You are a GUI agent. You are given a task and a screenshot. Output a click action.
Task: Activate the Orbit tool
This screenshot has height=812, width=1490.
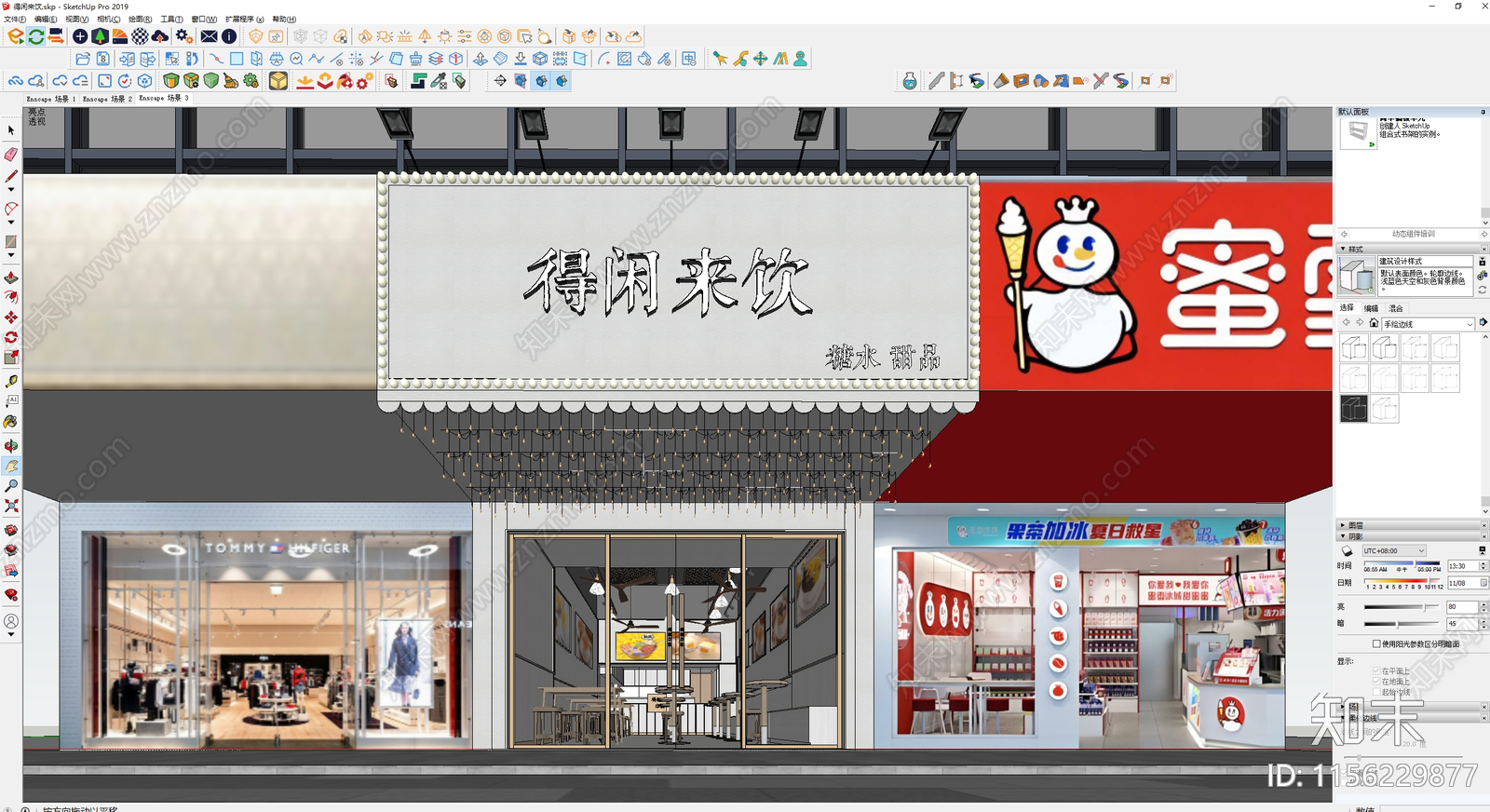point(11,446)
